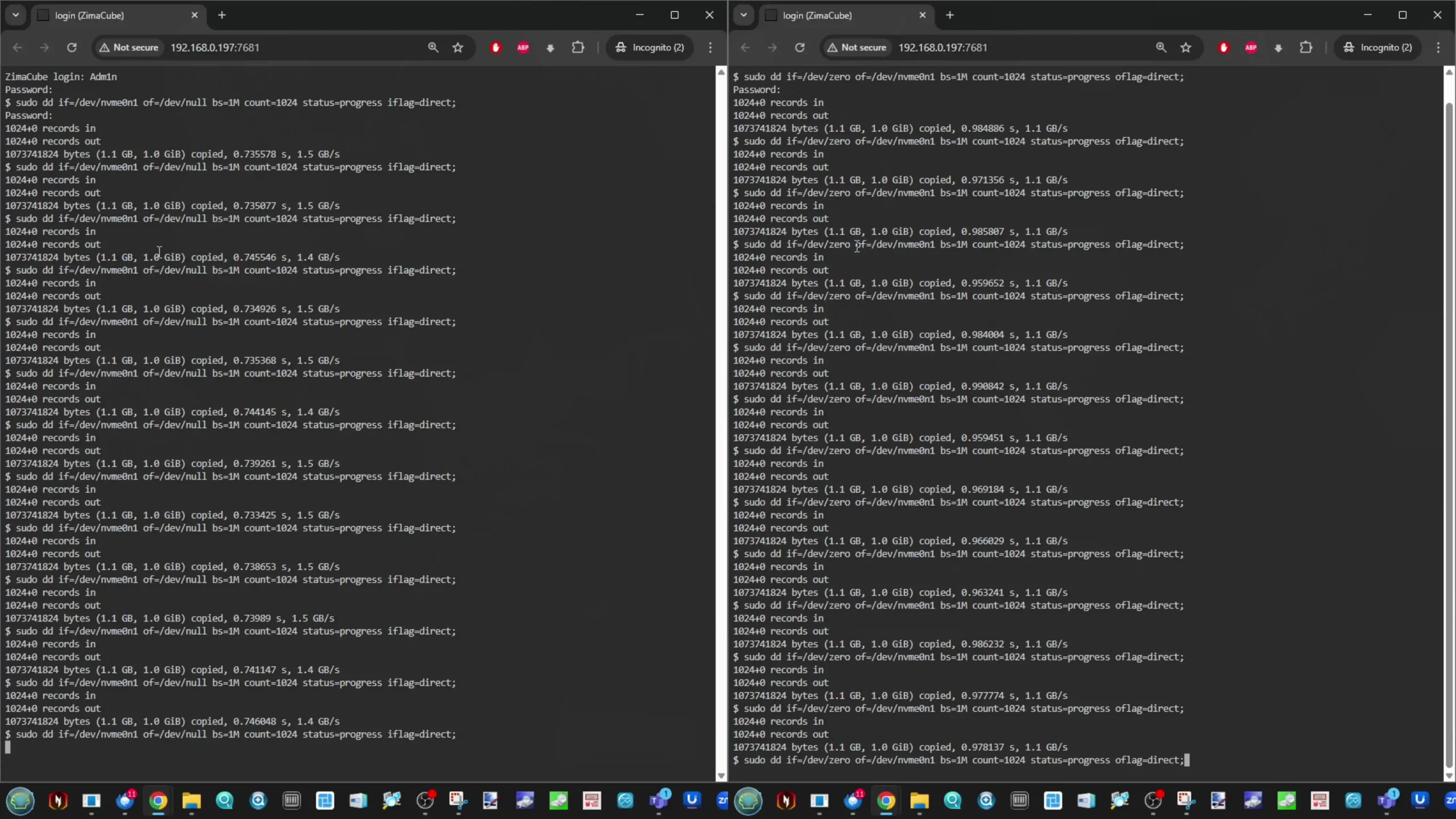Open a new tab in the right window
The width and height of the screenshot is (1456, 819).
(x=950, y=15)
